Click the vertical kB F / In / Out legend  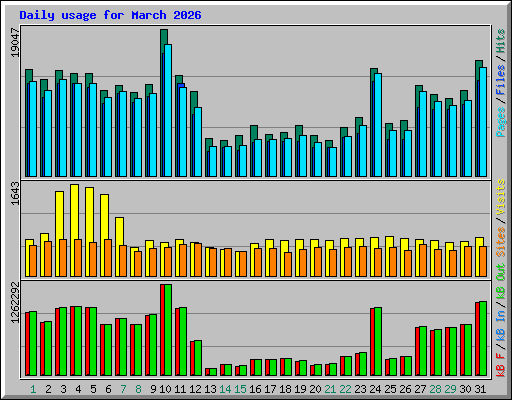(x=501, y=320)
